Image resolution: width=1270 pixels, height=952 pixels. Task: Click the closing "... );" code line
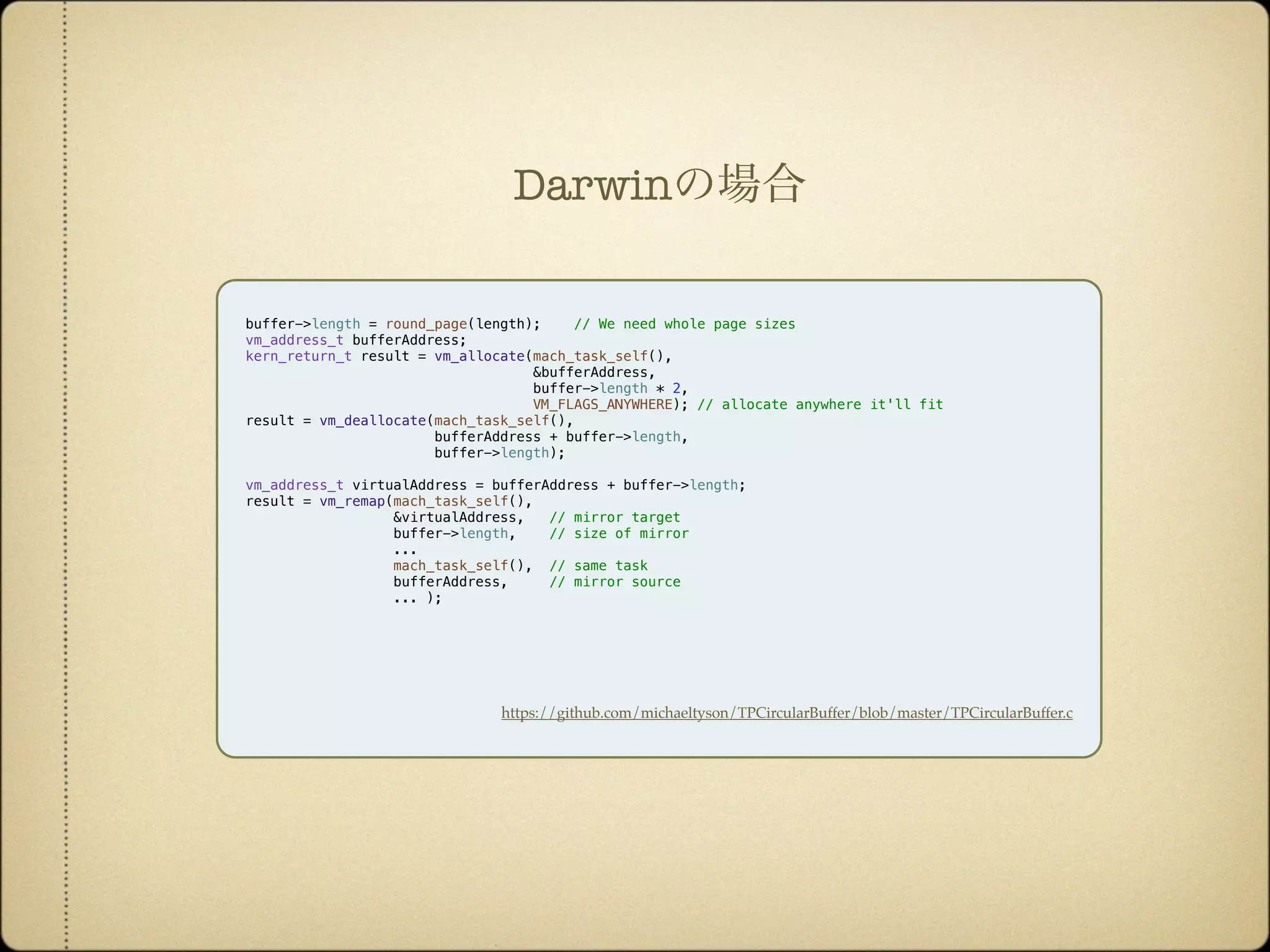click(417, 598)
